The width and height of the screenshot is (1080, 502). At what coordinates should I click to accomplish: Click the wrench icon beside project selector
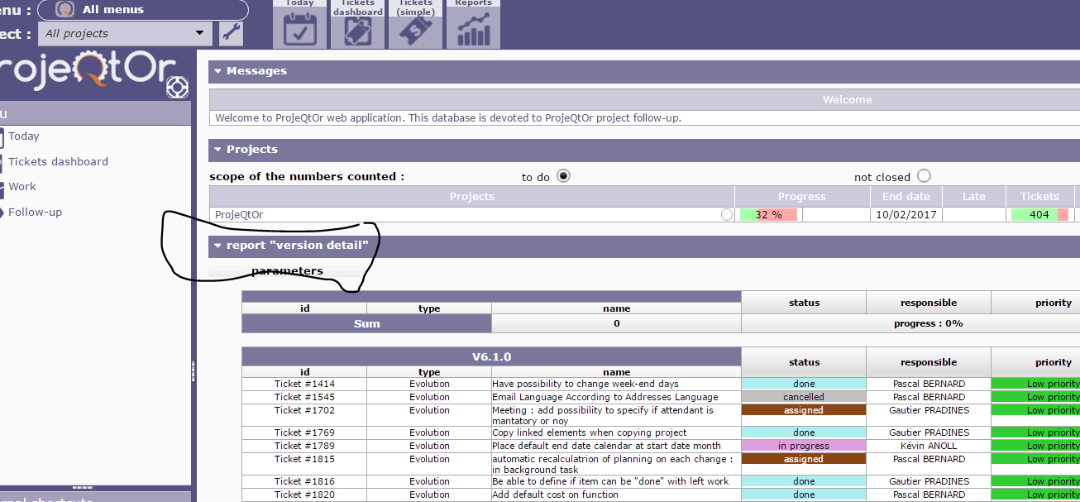pos(231,33)
